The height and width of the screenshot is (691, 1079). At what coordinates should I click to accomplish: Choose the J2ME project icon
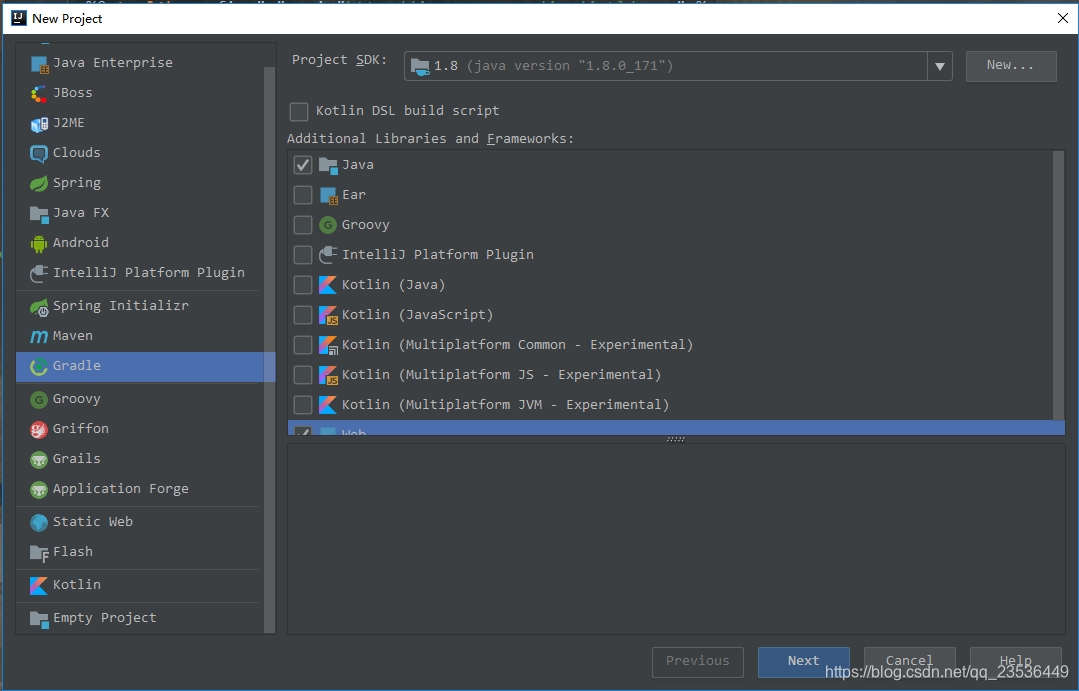pyautogui.click(x=39, y=125)
